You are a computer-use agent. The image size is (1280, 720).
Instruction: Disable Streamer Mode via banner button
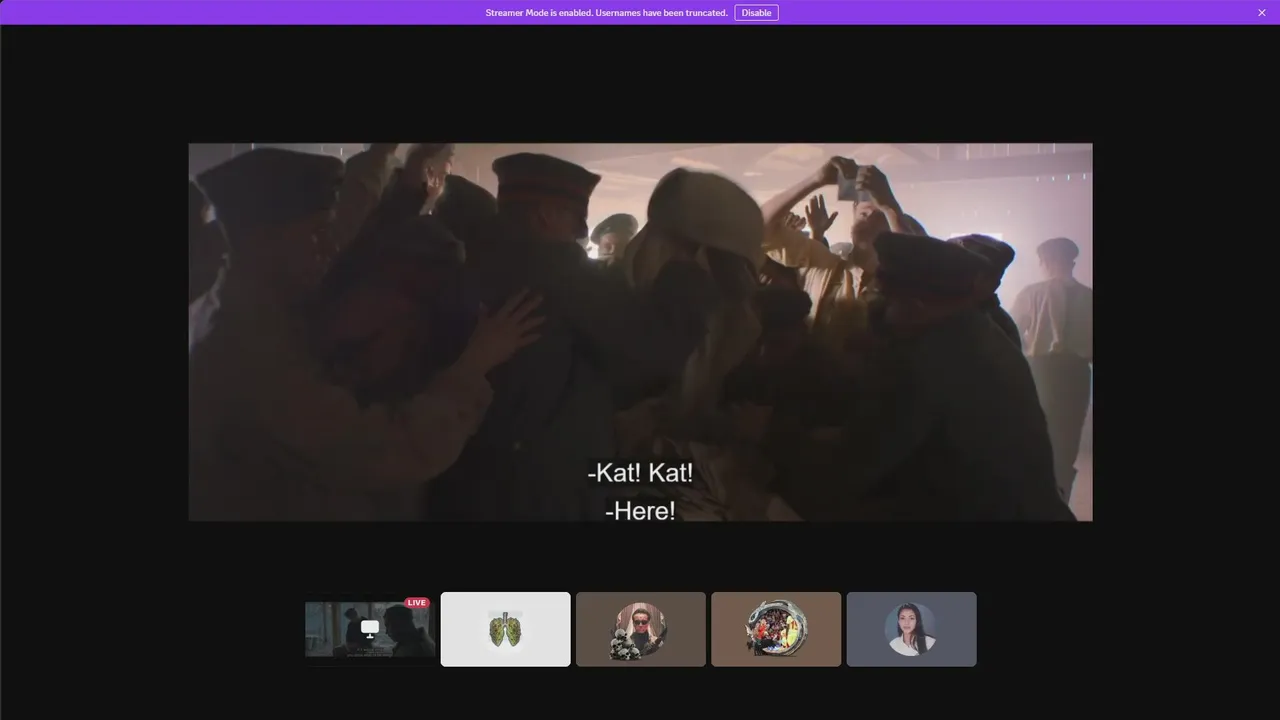(756, 13)
